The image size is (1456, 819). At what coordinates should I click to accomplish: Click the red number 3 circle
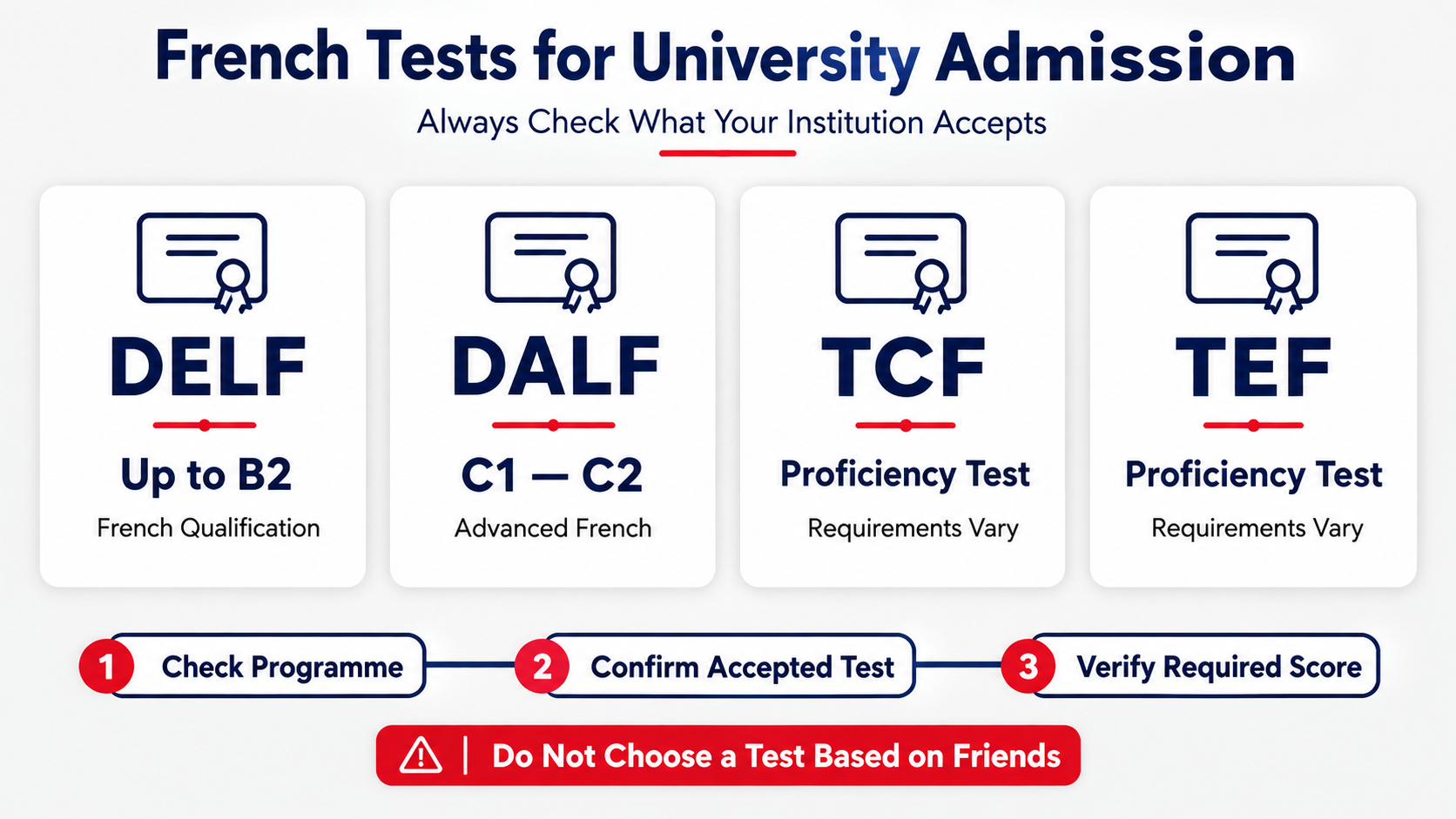coord(1028,667)
